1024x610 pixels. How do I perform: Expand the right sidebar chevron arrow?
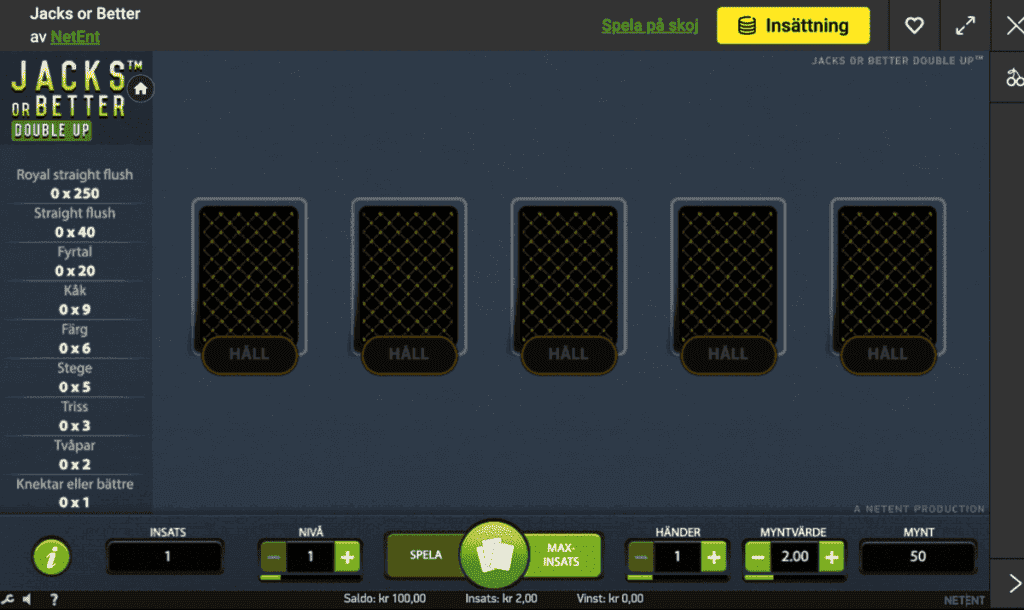click(x=1014, y=583)
